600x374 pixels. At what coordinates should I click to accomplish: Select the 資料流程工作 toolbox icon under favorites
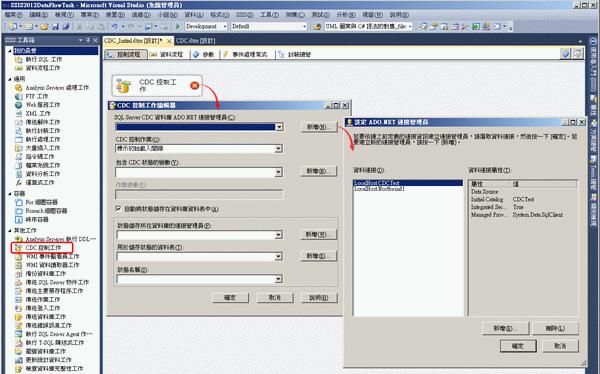pyautogui.click(x=18, y=68)
